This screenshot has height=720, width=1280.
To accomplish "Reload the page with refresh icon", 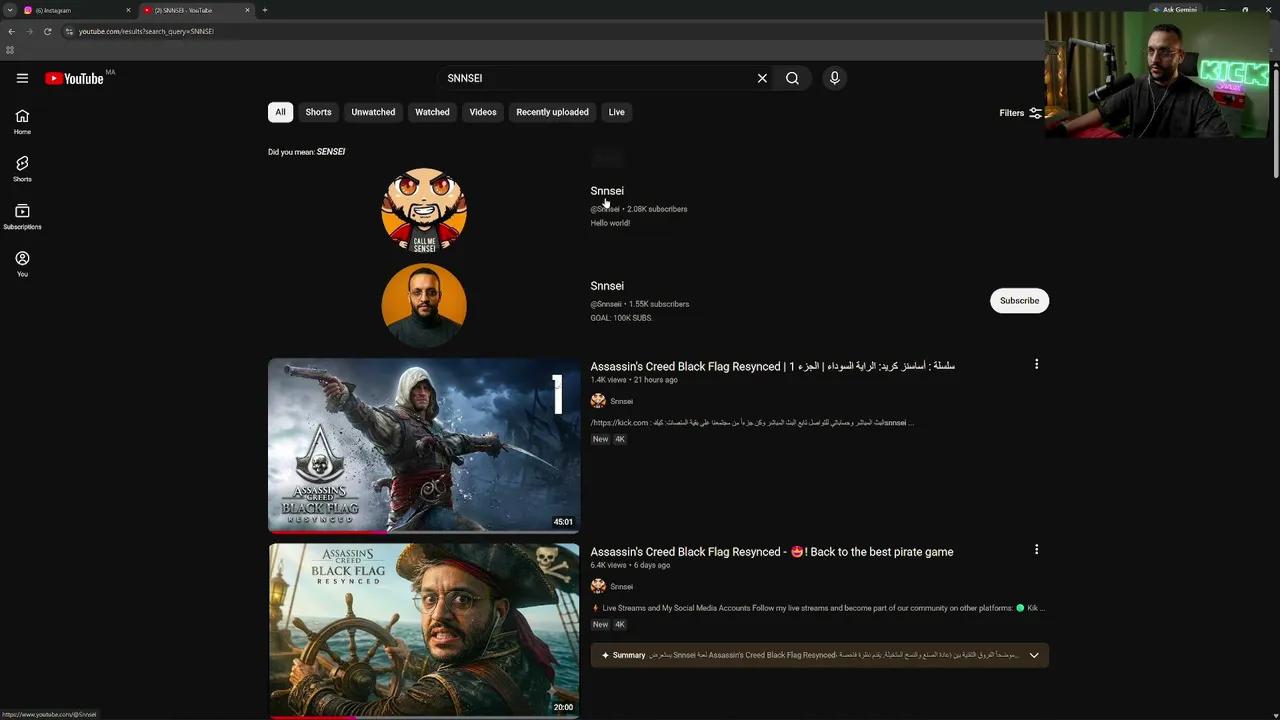I will point(47,31).
